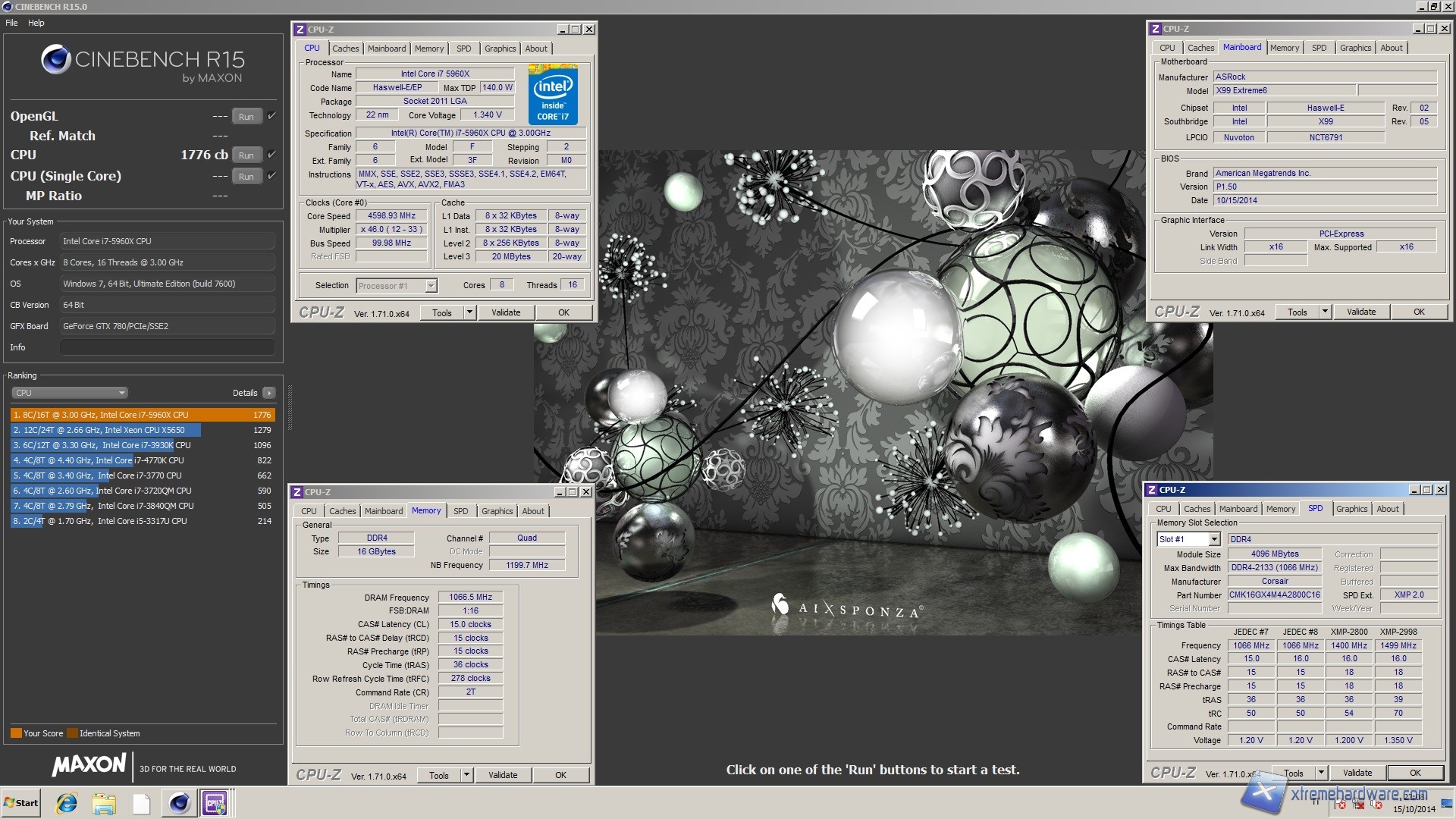Screen dimensions: 1456x819
Task: Click the Ranking Details arrow icon
Action: 269,393
